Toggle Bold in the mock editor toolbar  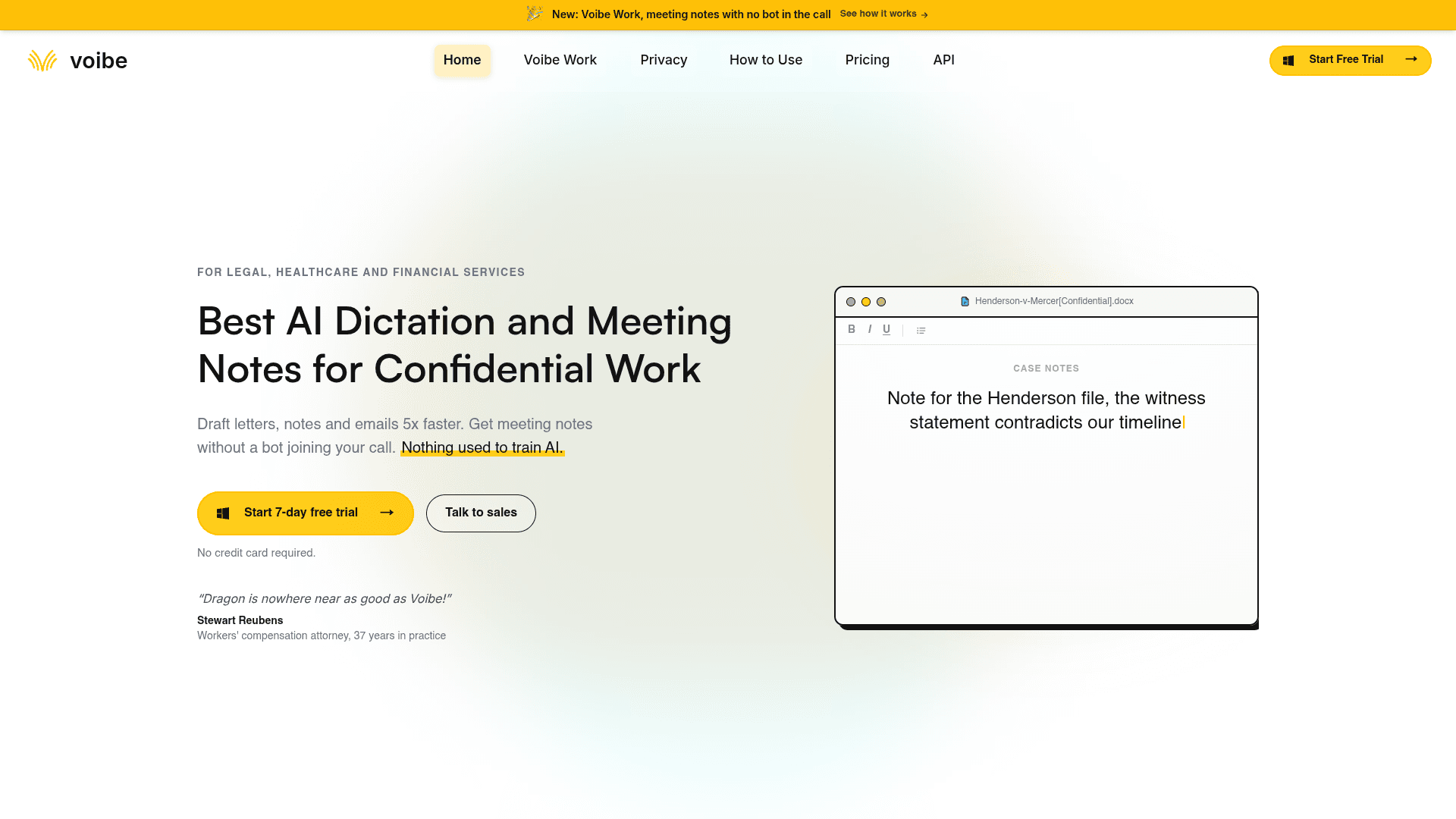click(x=852, y=329)
